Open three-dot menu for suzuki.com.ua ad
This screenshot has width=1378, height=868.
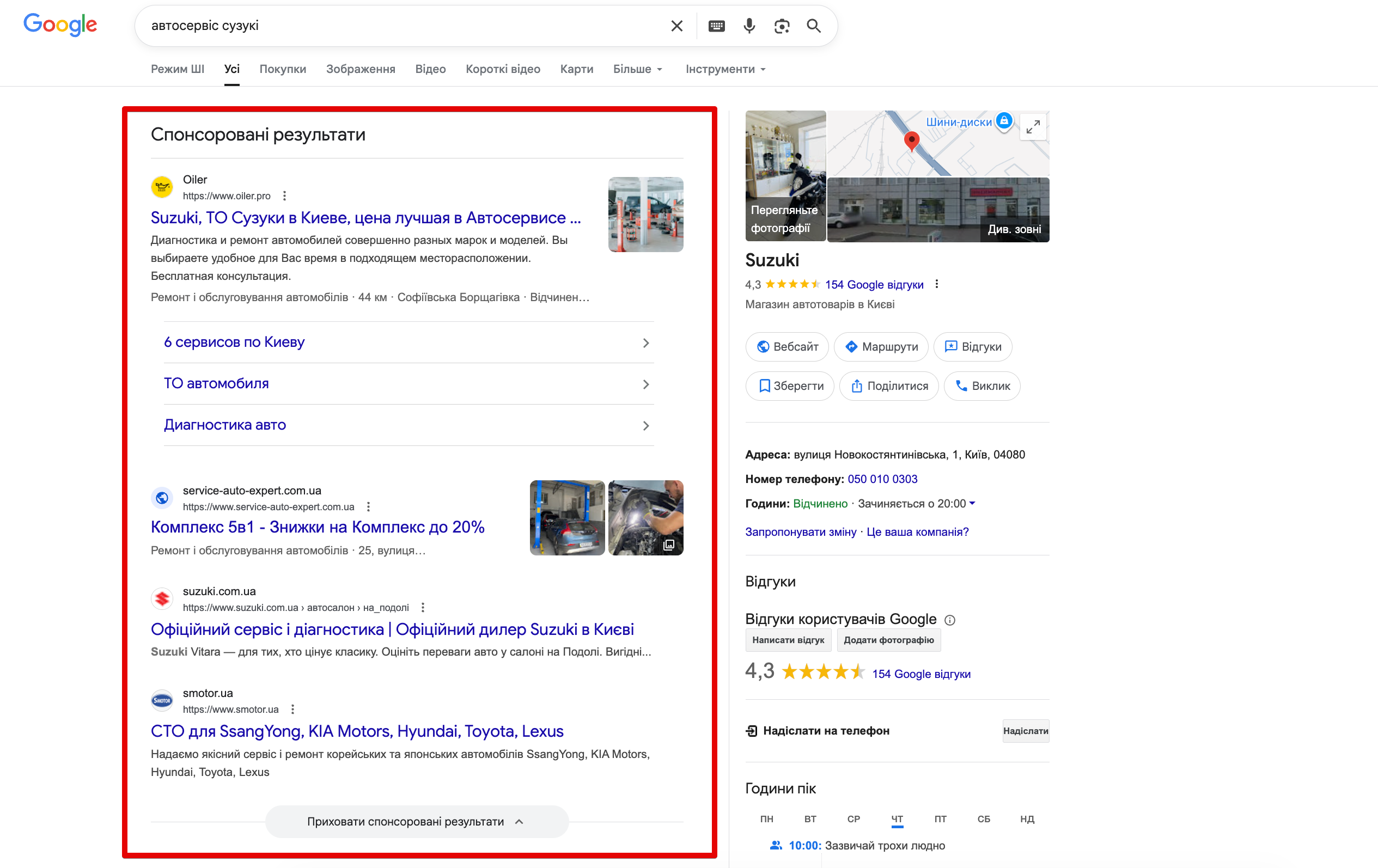coord(423,607)
